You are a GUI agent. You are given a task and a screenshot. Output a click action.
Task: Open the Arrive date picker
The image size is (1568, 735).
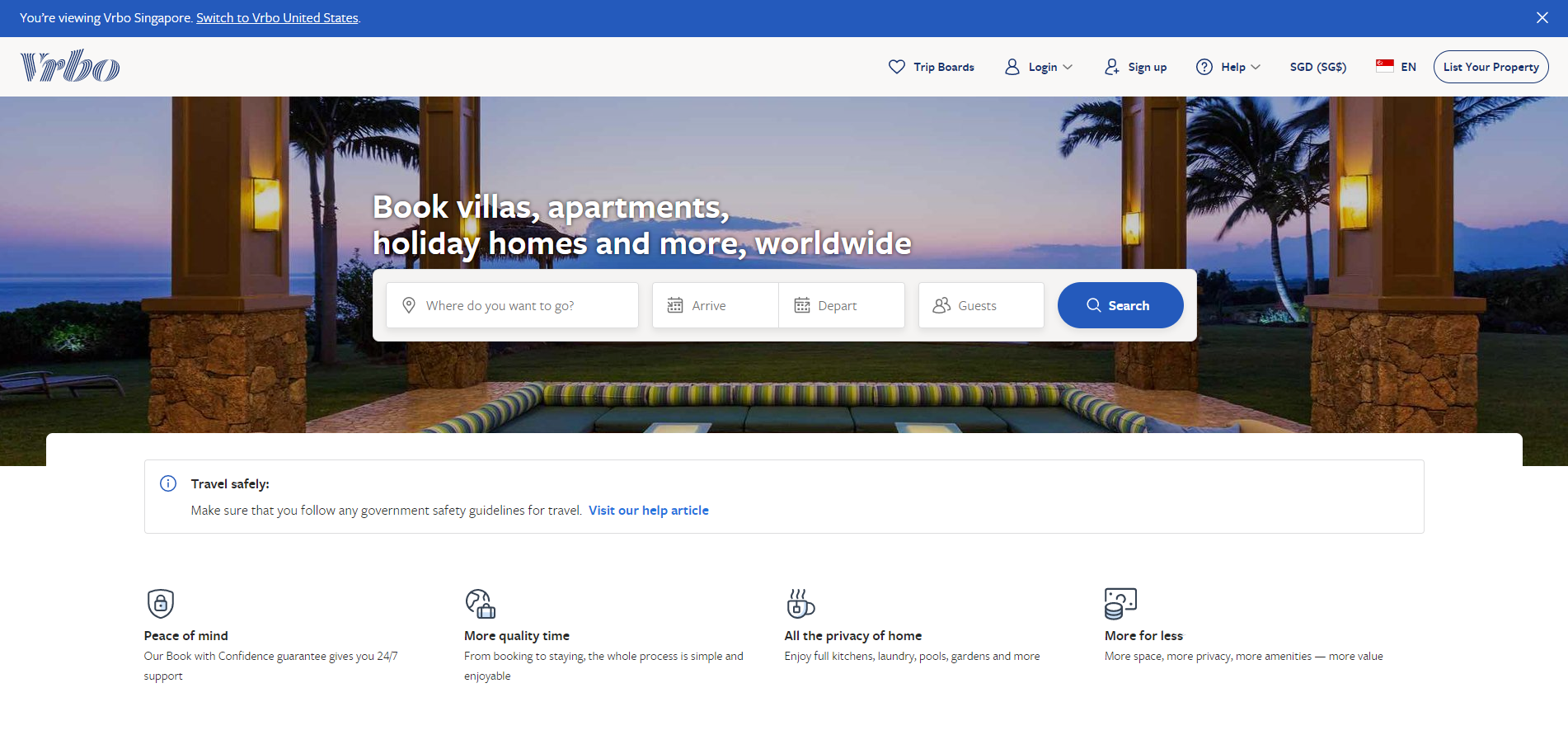click(715, 305)
